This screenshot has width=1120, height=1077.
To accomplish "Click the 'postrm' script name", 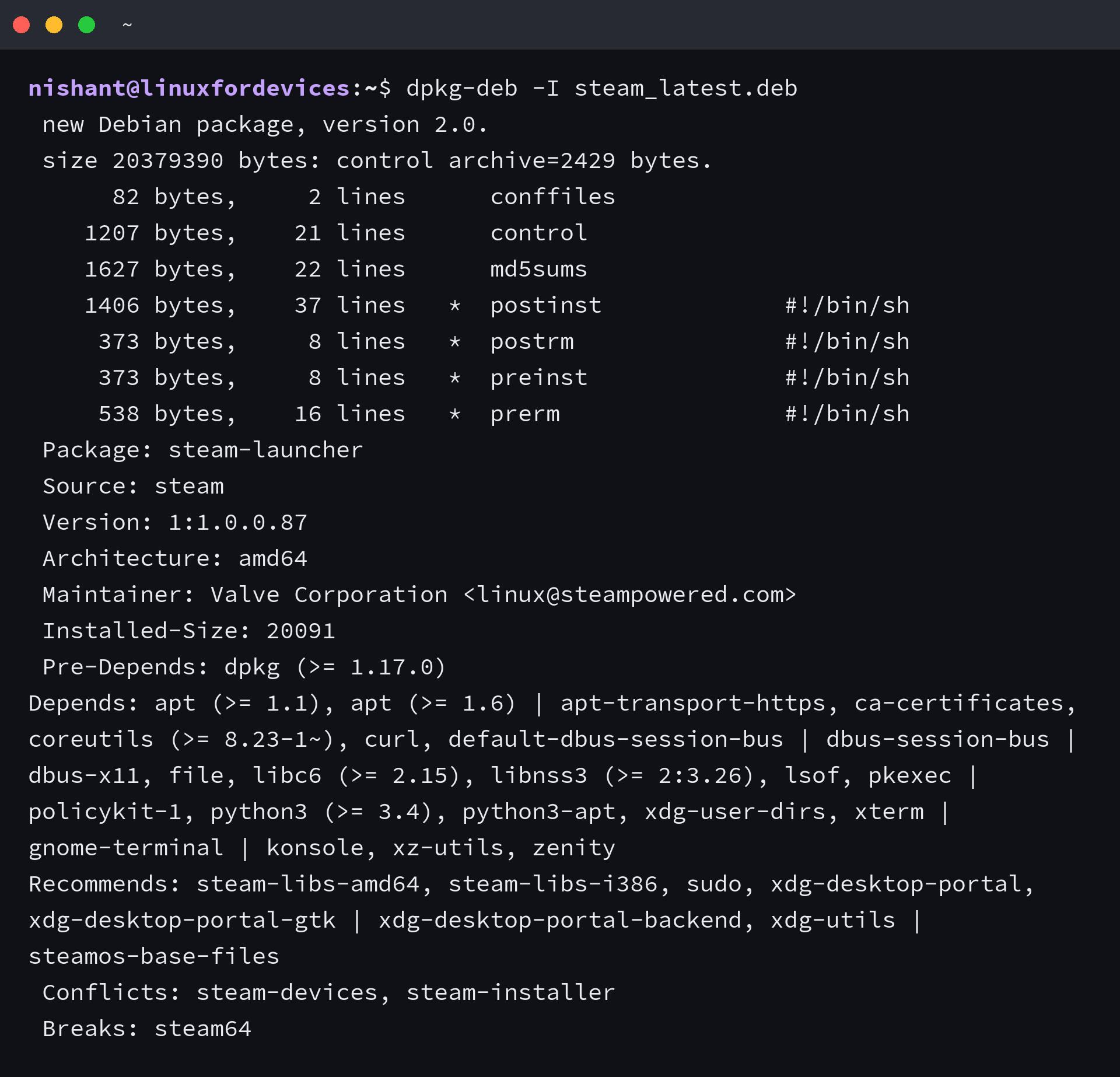I will click(532, 341).
